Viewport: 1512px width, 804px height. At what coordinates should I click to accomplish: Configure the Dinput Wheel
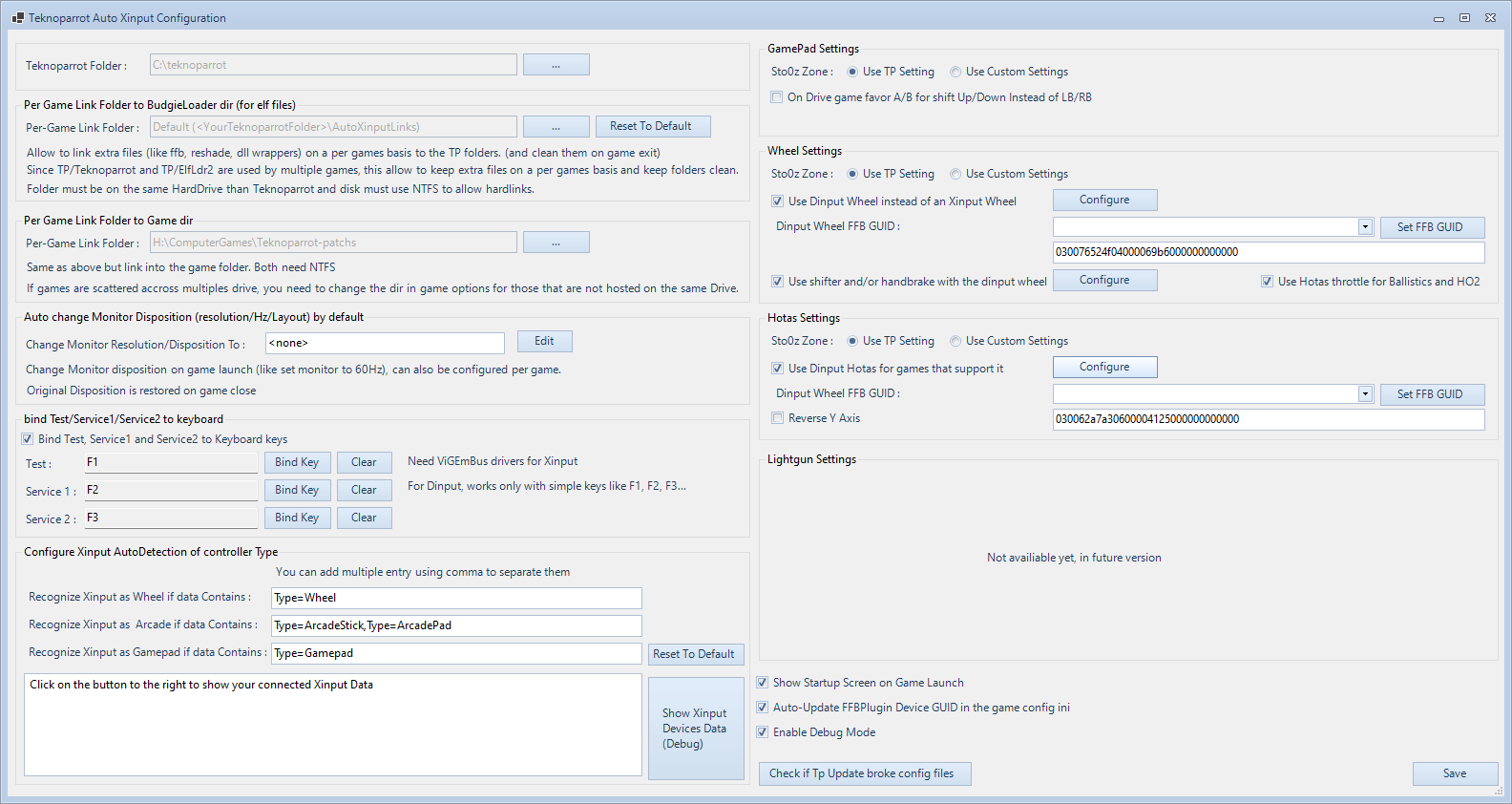click(1105, 200)
